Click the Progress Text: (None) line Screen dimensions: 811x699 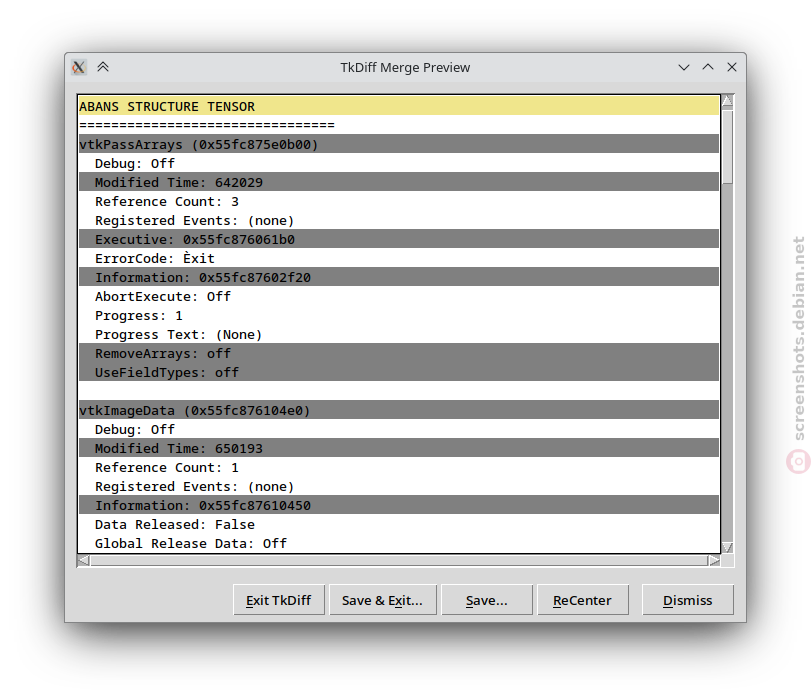[399, 334]
